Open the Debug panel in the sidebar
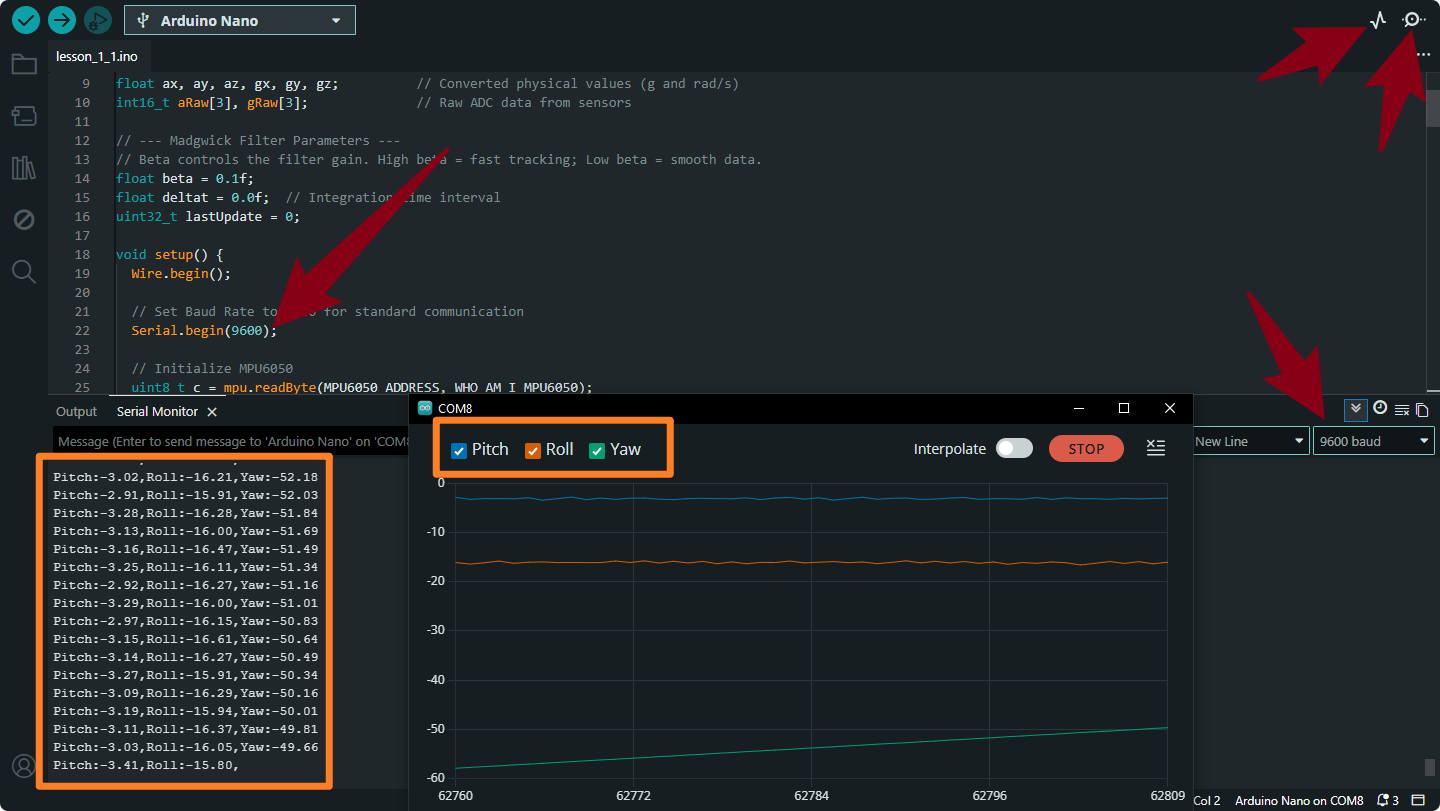This screenshot has width=1440, height=811. point(24,220)
